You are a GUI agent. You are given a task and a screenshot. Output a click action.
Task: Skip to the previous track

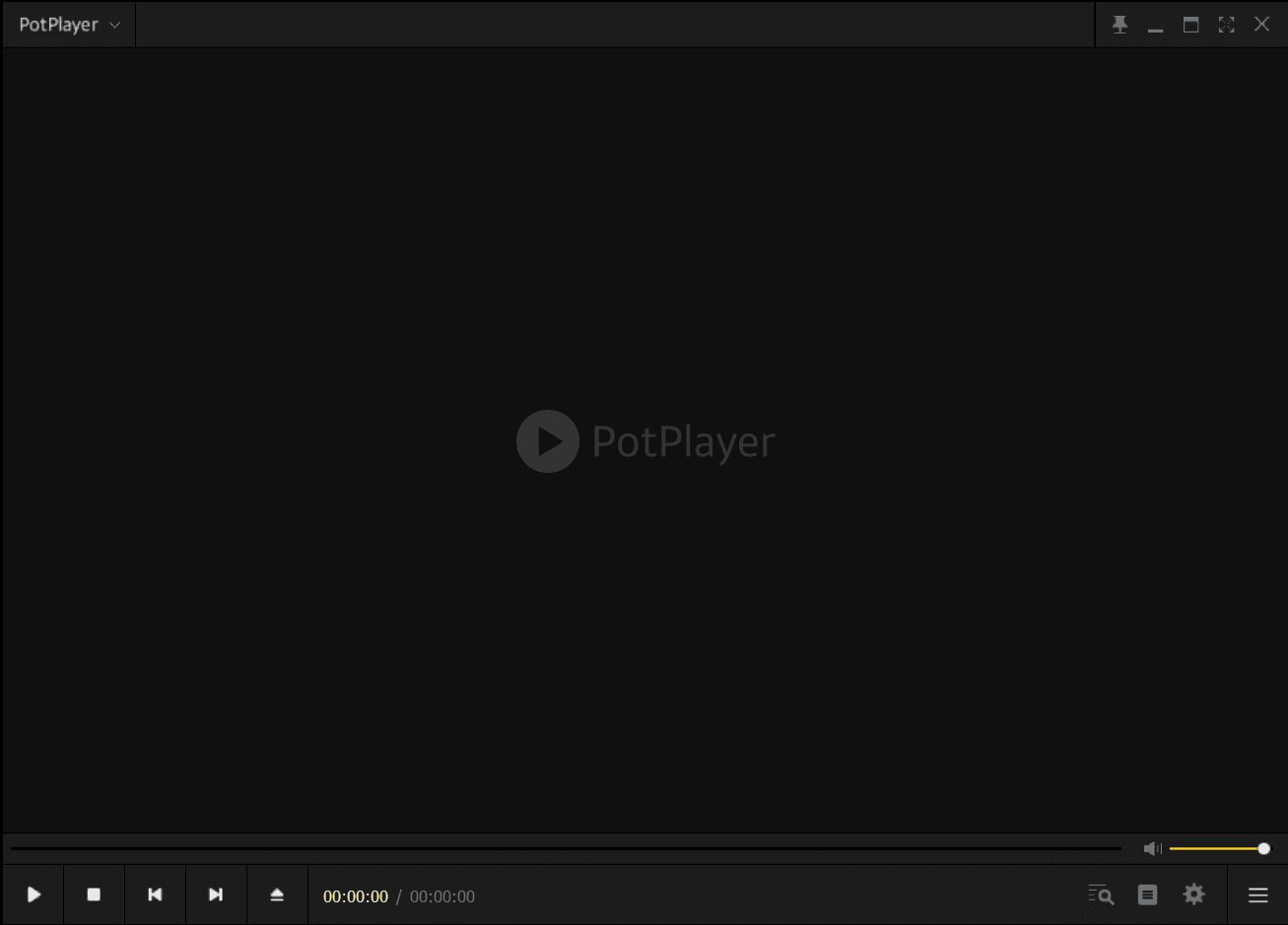pyautogui.click(x=155, y=894)
